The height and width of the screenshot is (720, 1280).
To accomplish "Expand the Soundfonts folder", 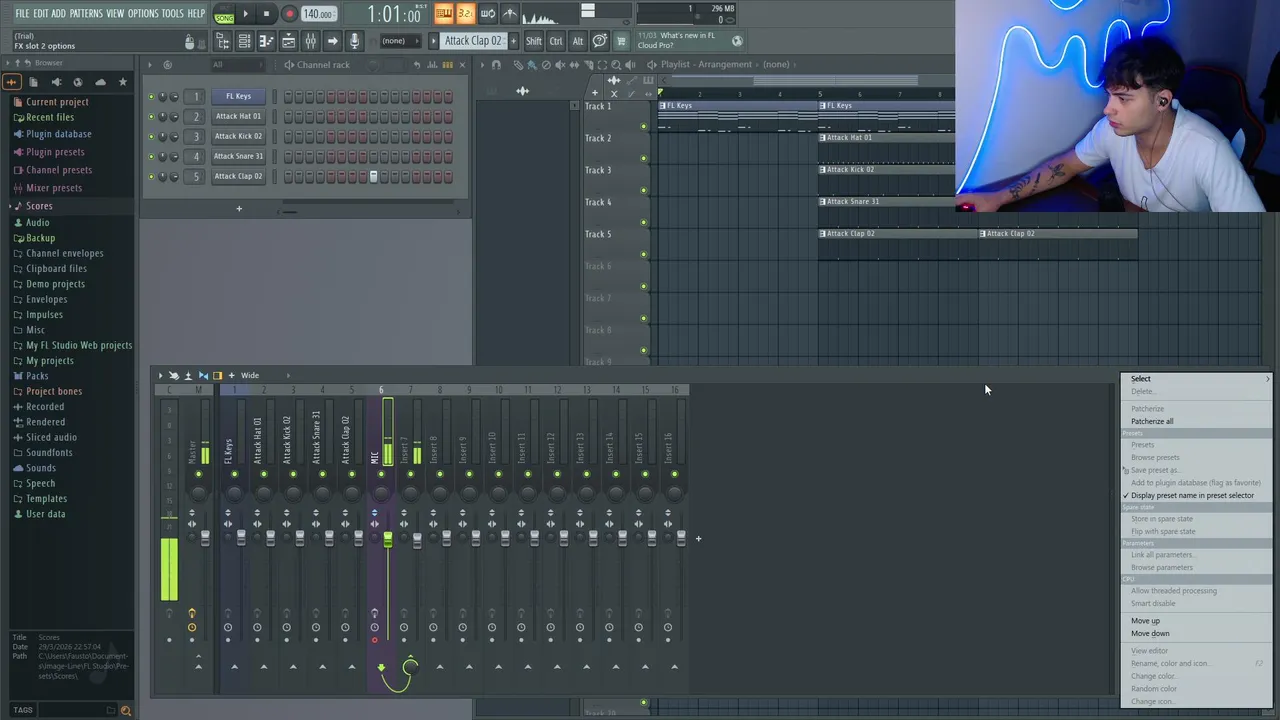I will [49, 453].
